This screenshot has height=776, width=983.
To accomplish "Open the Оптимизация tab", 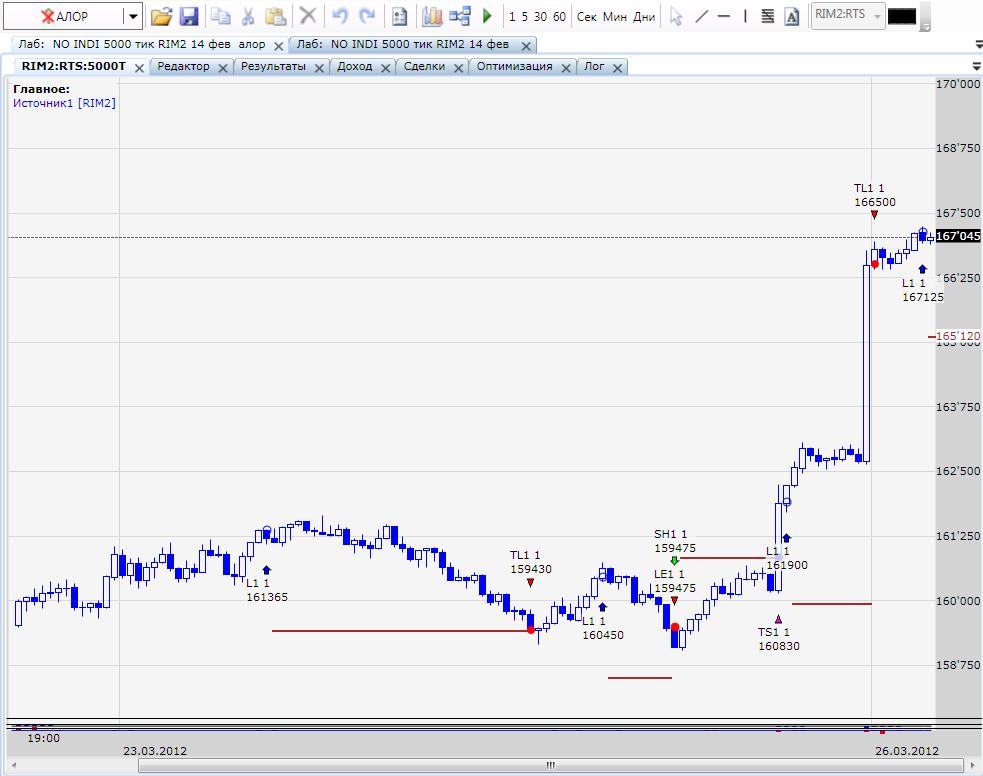I will click(x=514, y=66).
